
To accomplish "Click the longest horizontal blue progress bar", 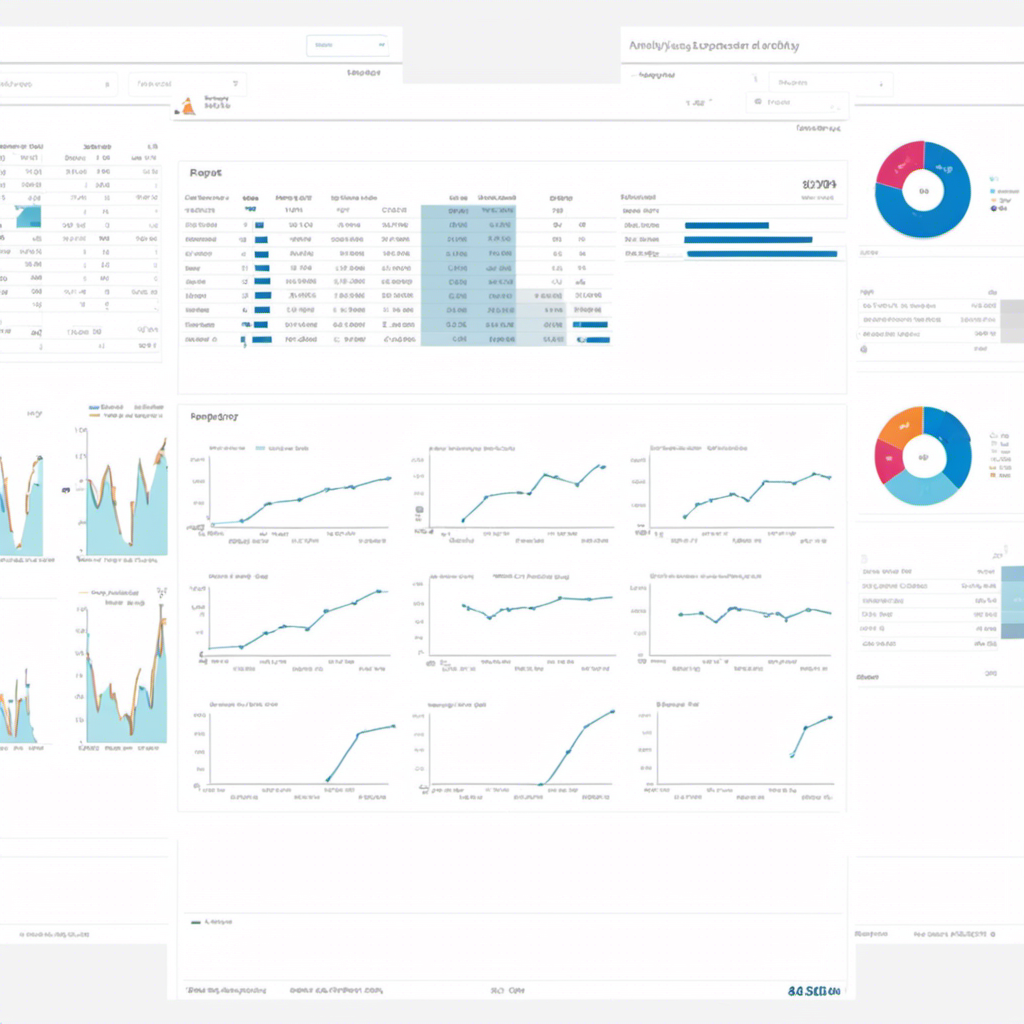I will click(x=761, y=254).
